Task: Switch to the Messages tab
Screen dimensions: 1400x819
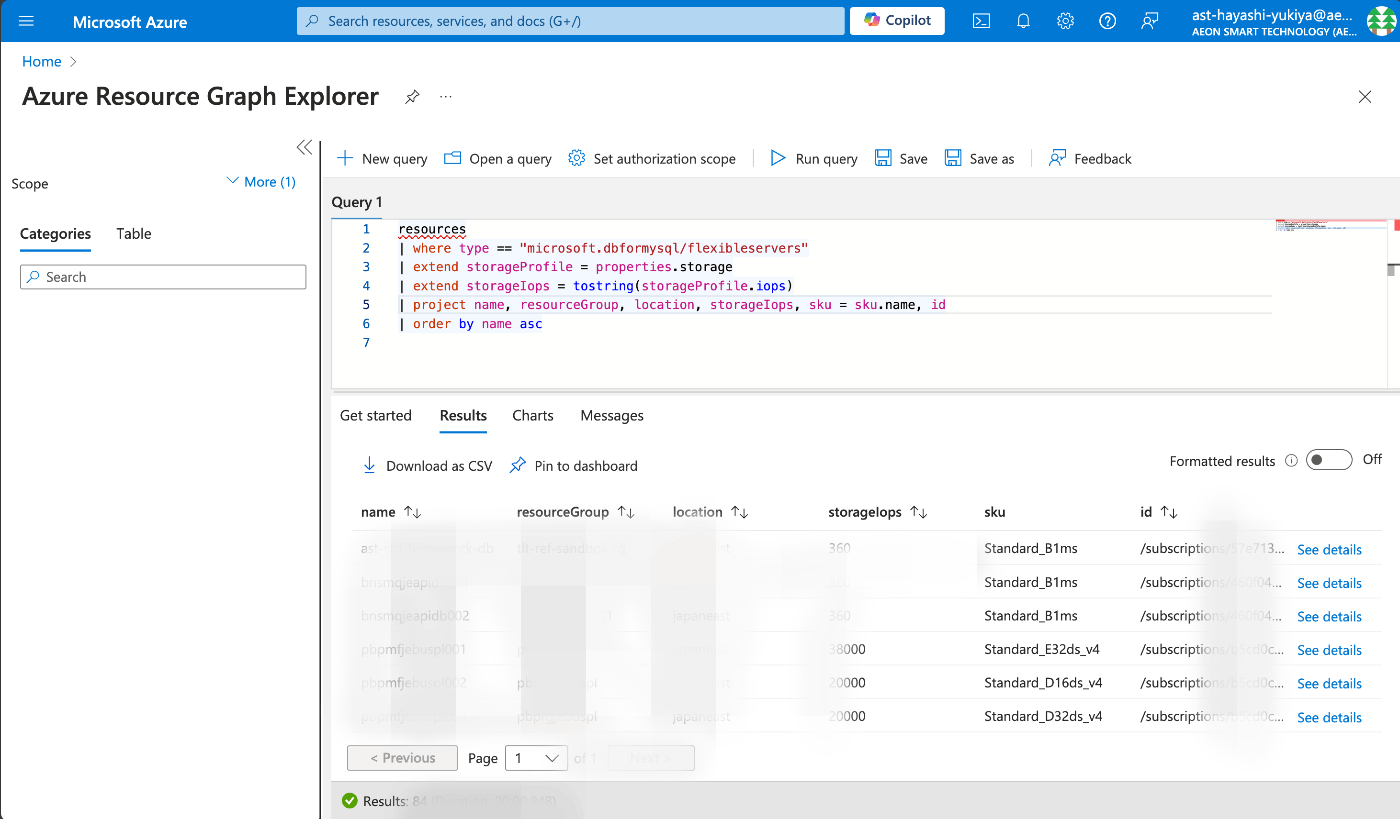Action: point(612,416)
